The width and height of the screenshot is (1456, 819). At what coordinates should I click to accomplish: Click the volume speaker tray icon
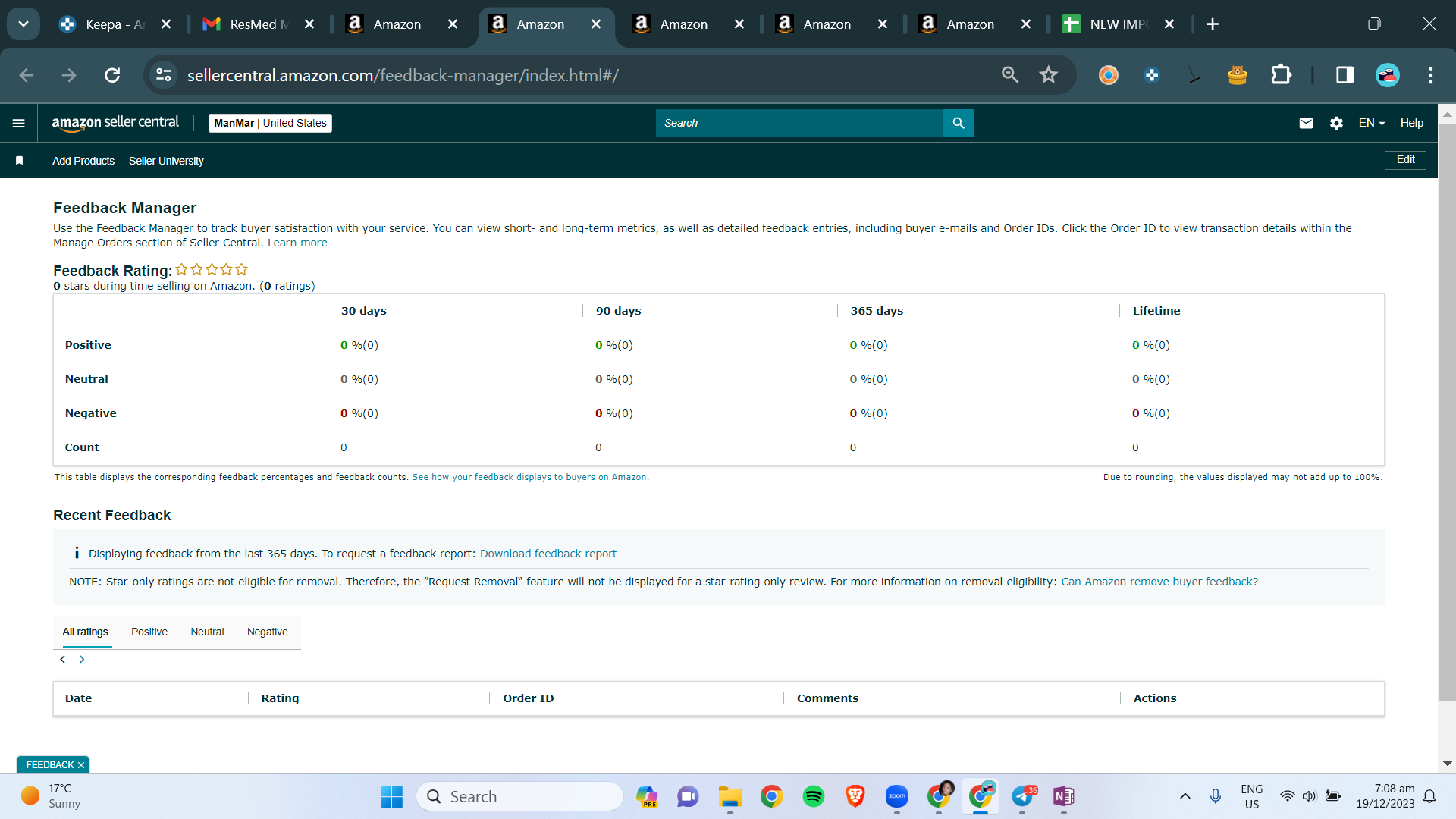coord(1310,796)
